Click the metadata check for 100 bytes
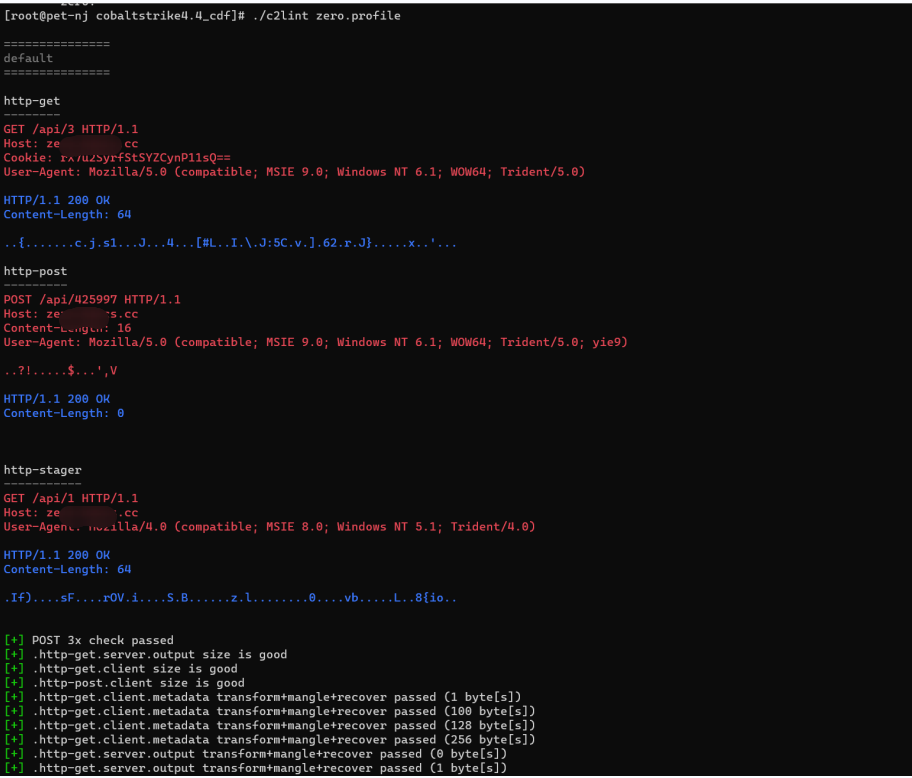Viewport: 912px width, 778px height. pos(284,711)
